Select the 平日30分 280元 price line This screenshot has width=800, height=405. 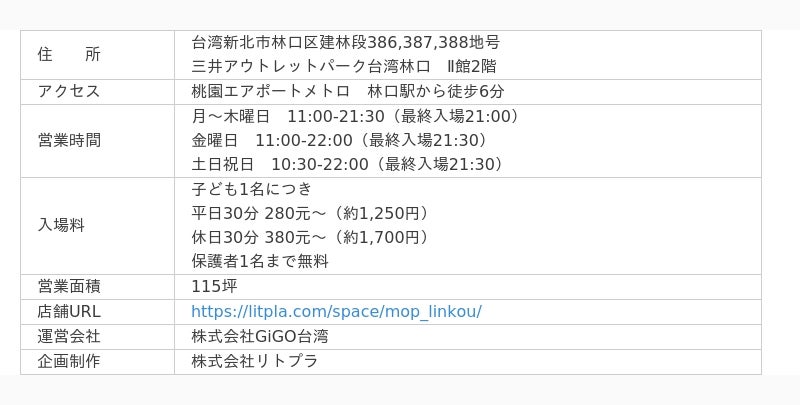point(310,213)
